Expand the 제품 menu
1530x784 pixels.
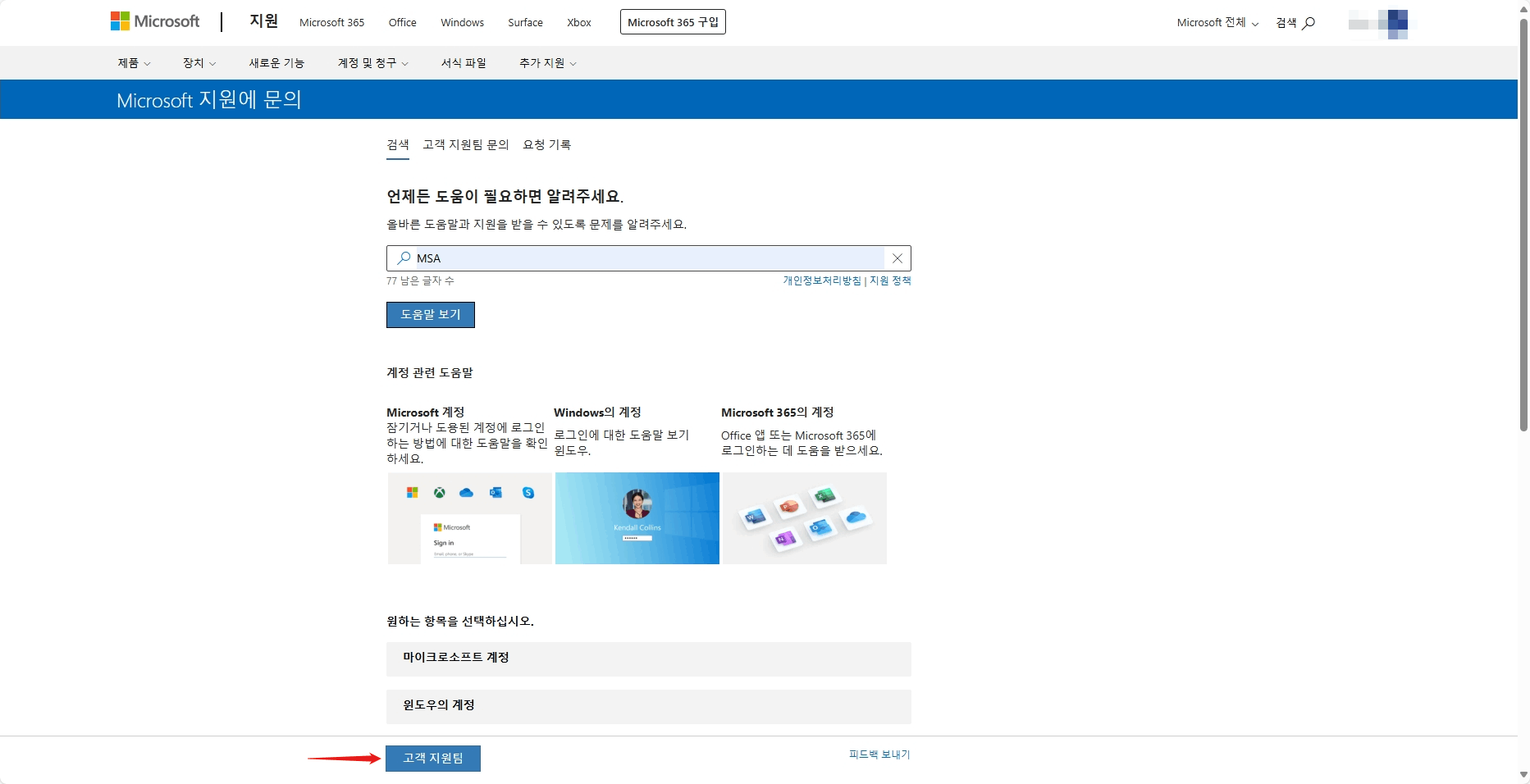pos(134,63)
